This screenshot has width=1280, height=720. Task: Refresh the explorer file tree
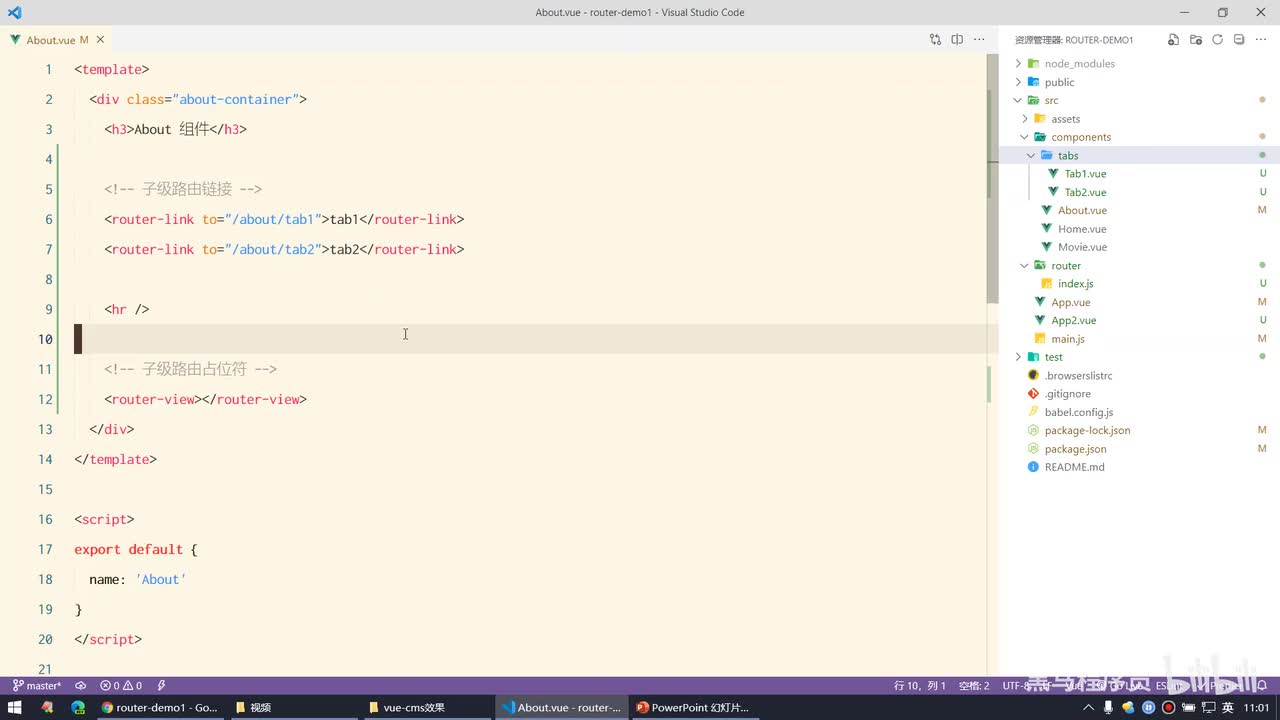[x=1218, y=40]
